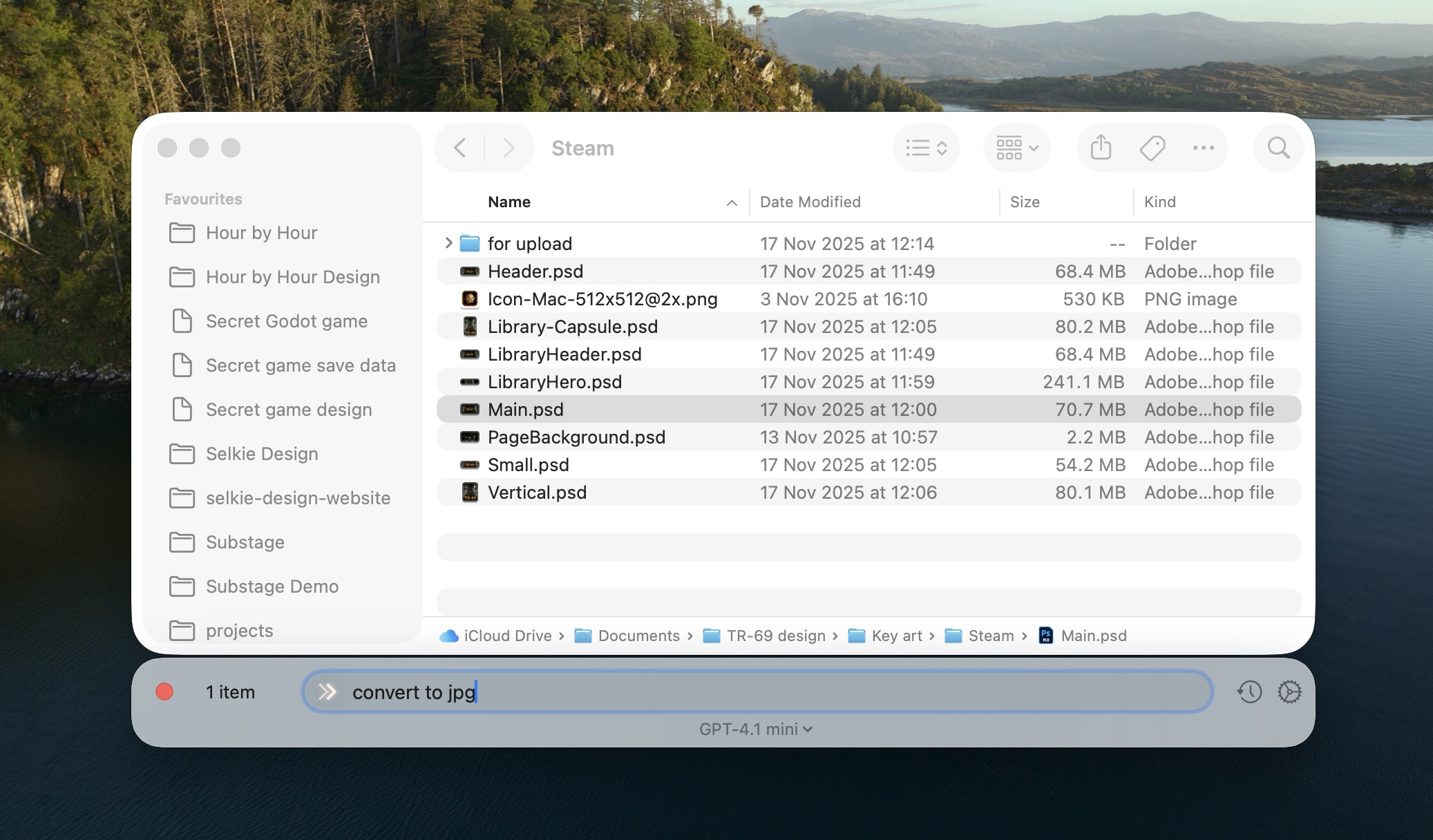Viewport: 1433px width, 840px height.
Task: Sort by the Date Modified column header
Action: coord(810,202)
